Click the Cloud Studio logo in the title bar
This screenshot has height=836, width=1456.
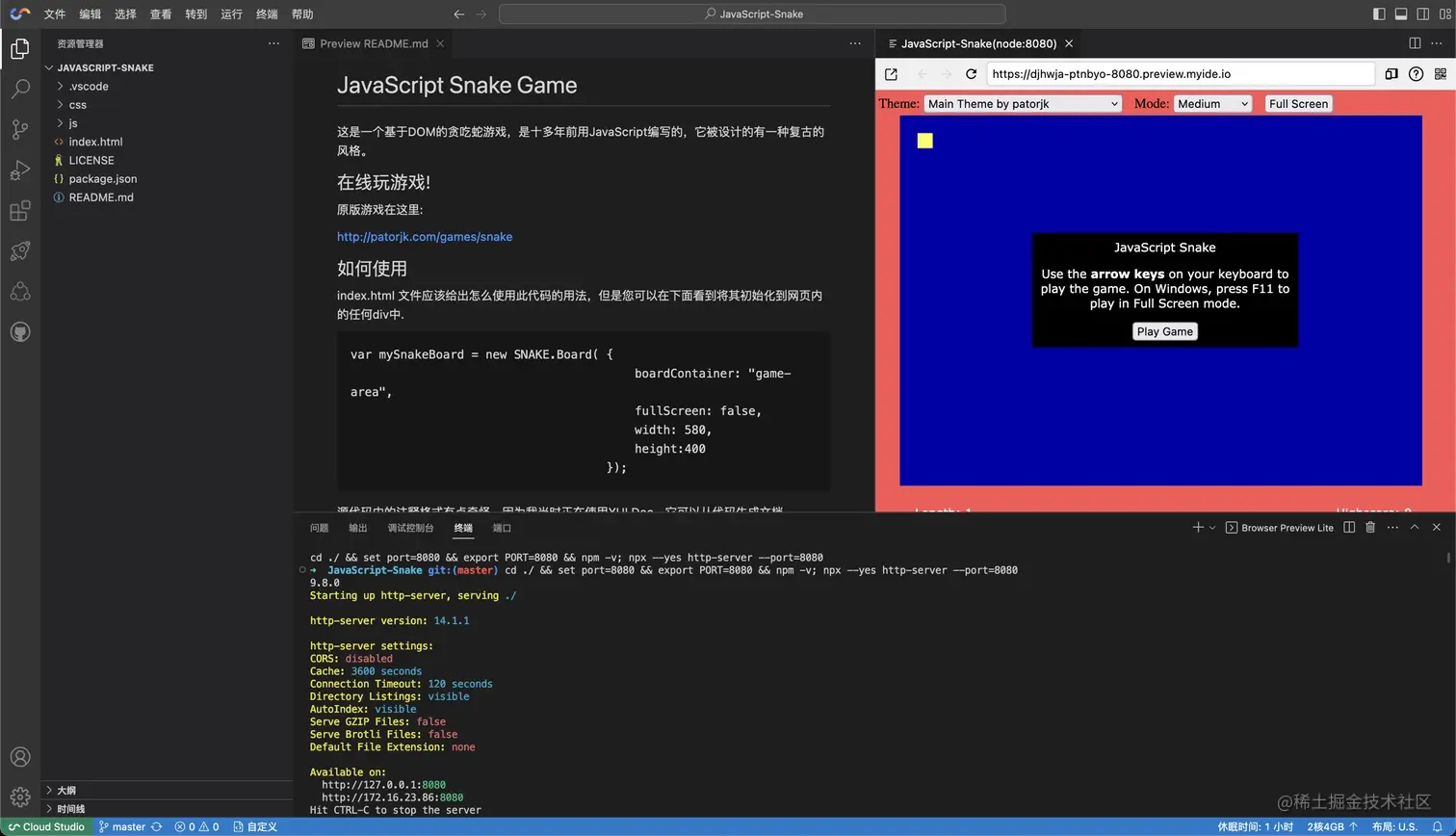click(x=19, y=13)
